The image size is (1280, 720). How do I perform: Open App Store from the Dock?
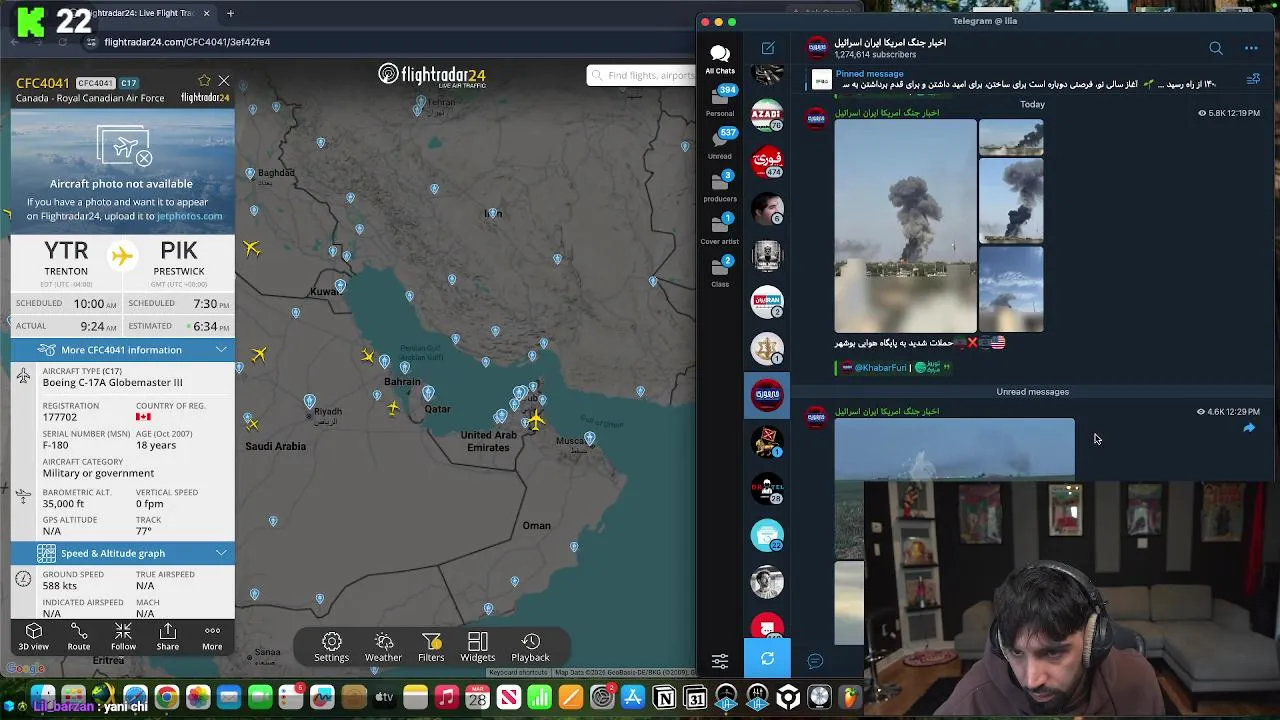coord(633,697)
